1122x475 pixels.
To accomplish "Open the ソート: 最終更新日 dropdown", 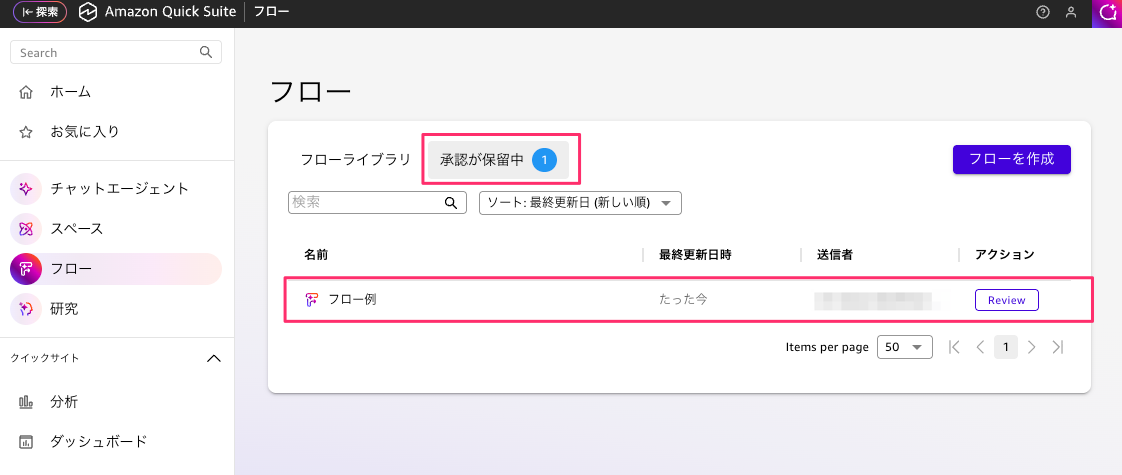I will 580,202.
